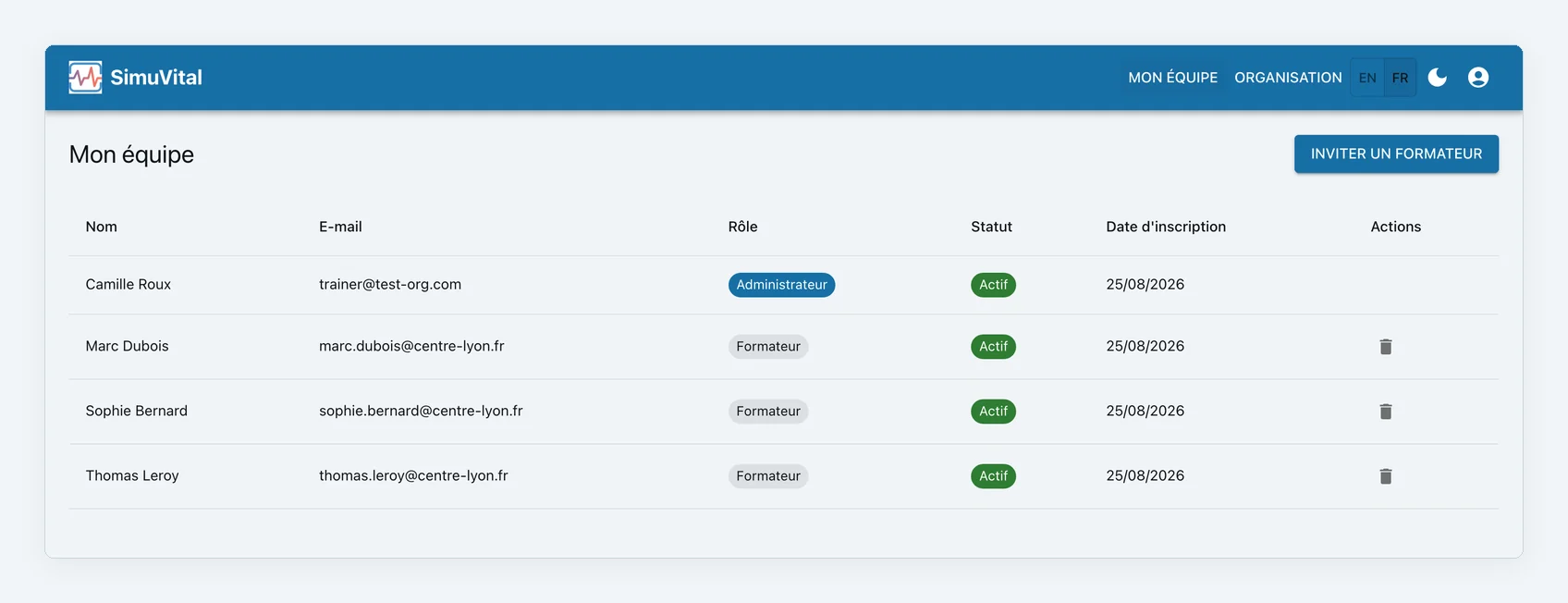This screenshot has height=603, width=1568.
Task: Click the Actions column header
Action: [x=1395, y=227]
